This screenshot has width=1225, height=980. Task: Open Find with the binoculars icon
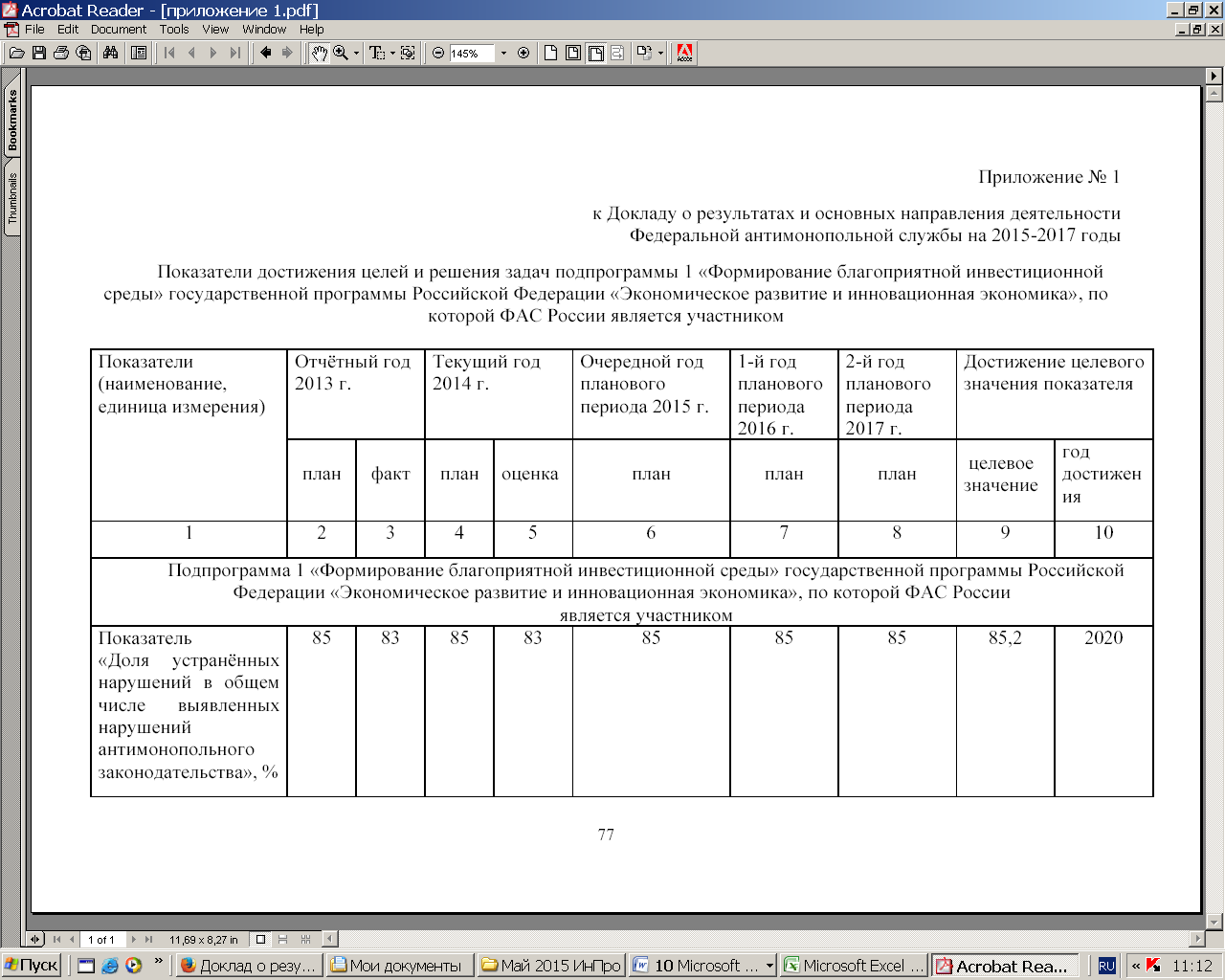point(111,54)
